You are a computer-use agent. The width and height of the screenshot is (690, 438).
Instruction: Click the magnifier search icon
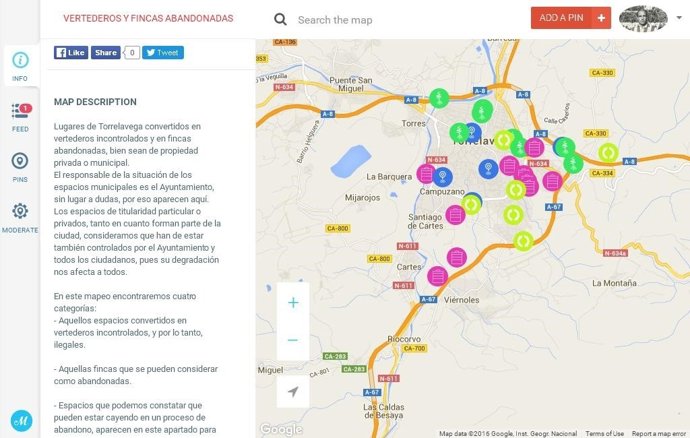(x=281, y=19)
